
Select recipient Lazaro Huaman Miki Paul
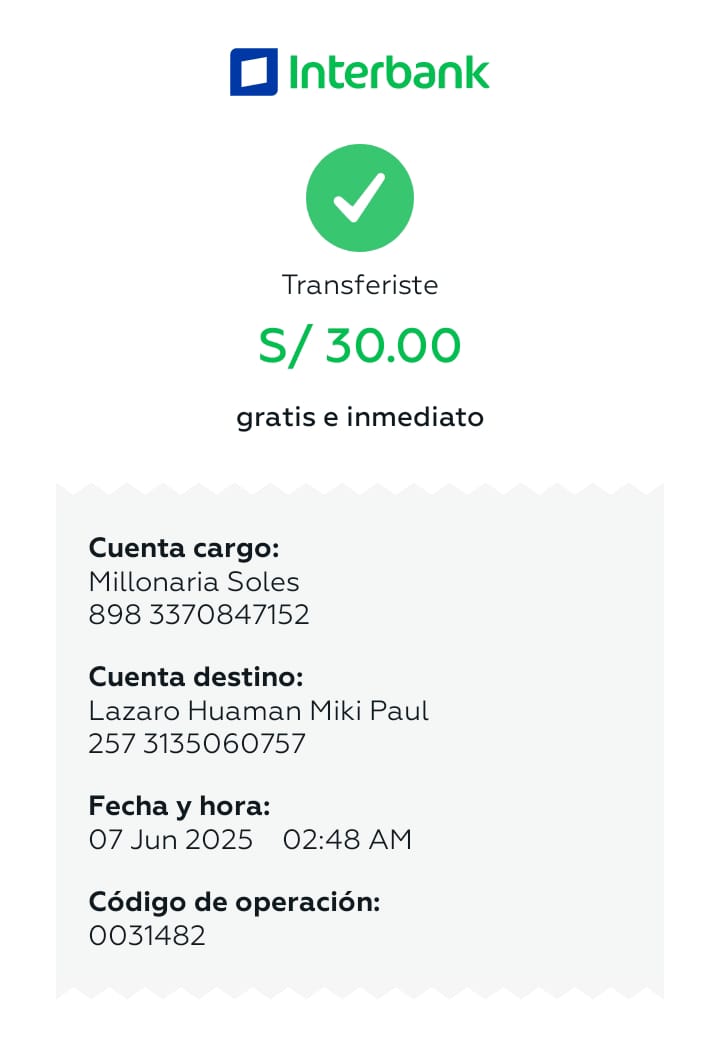point(259,711)
